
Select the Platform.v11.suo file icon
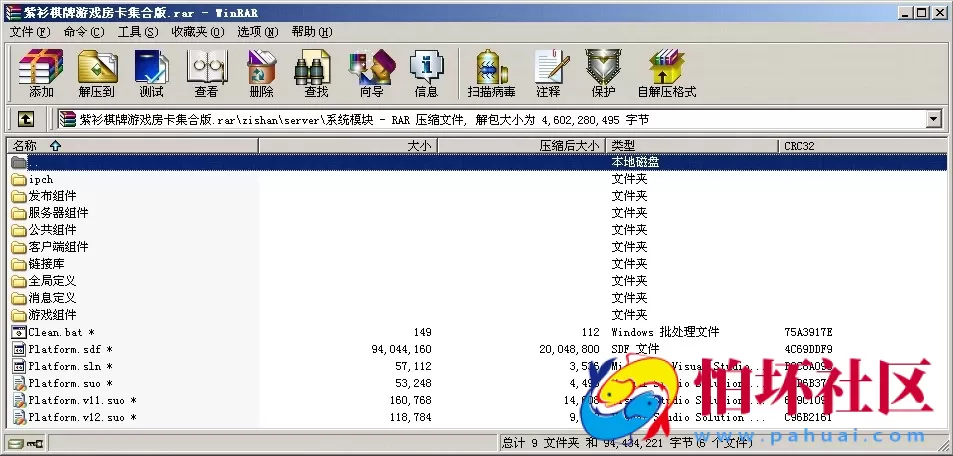pos(19,400)
